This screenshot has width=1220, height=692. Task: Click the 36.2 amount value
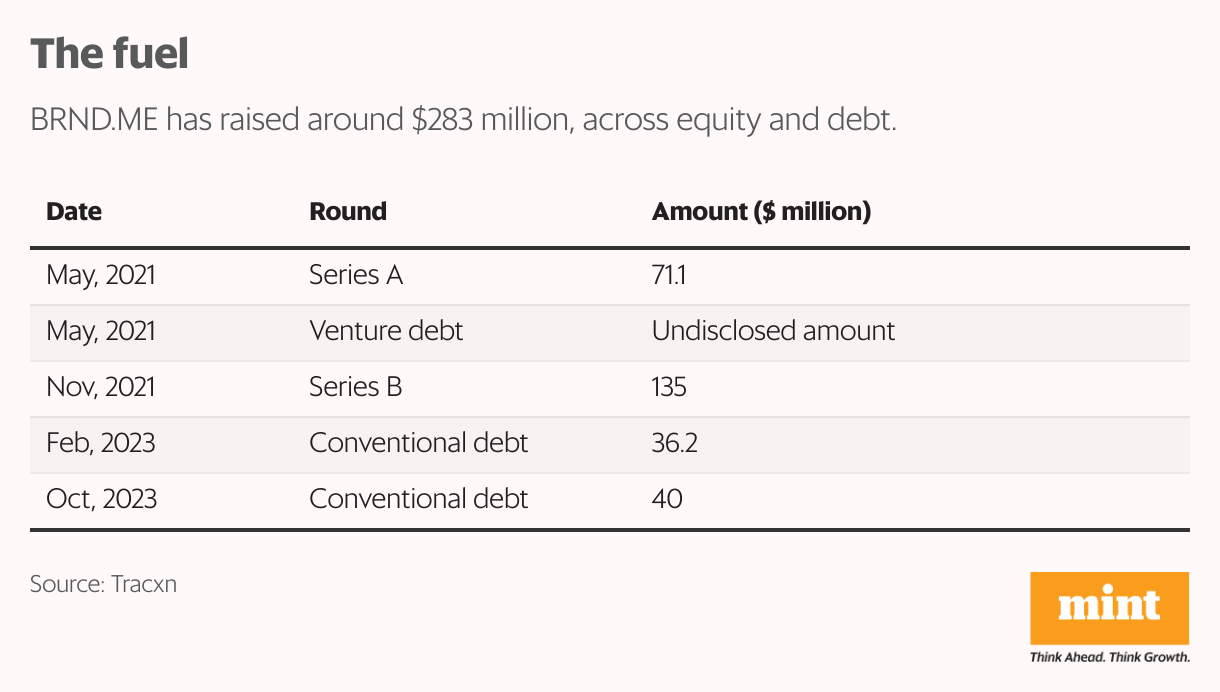pyautogui.click(x=674, y=442)
